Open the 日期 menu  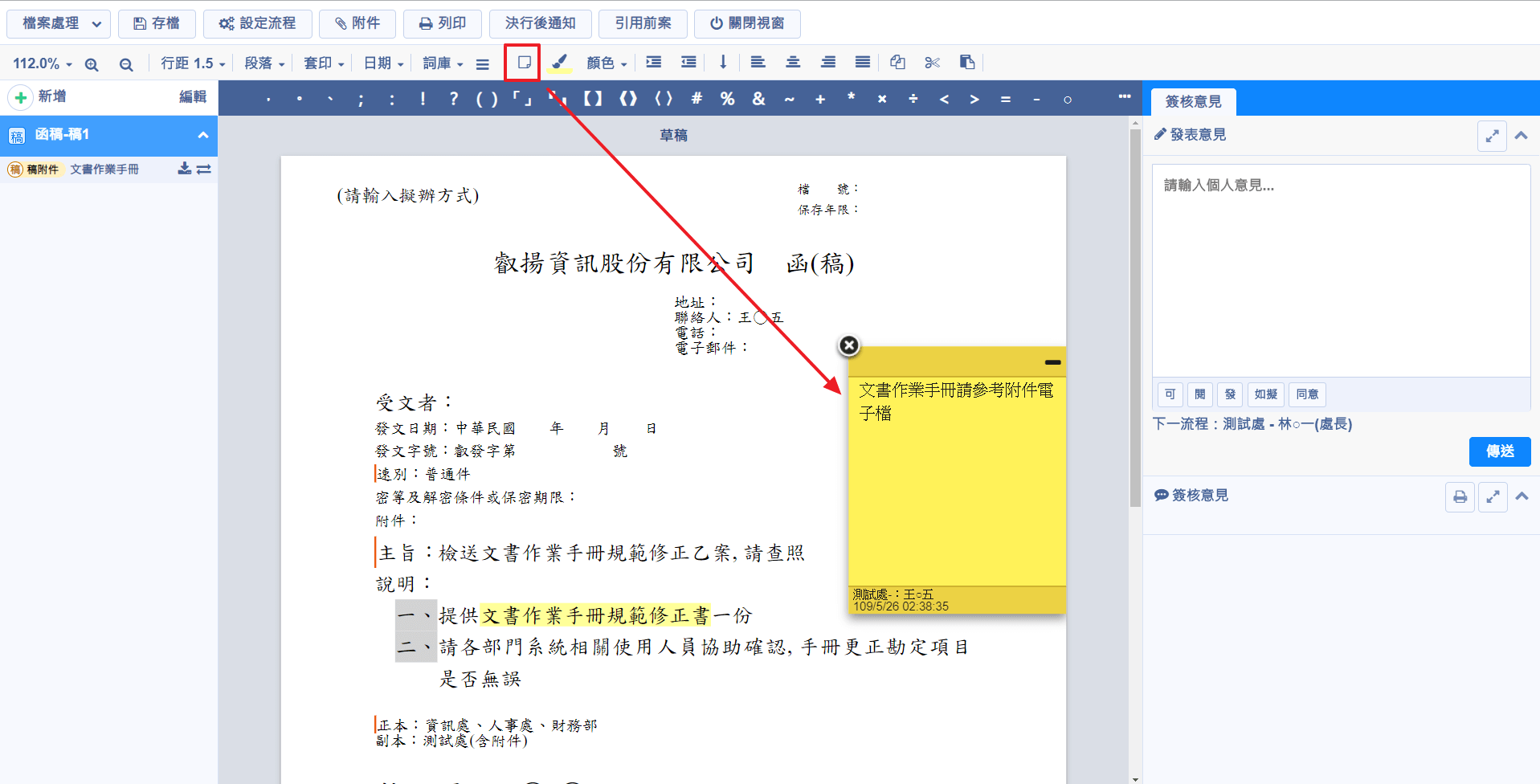383,63
